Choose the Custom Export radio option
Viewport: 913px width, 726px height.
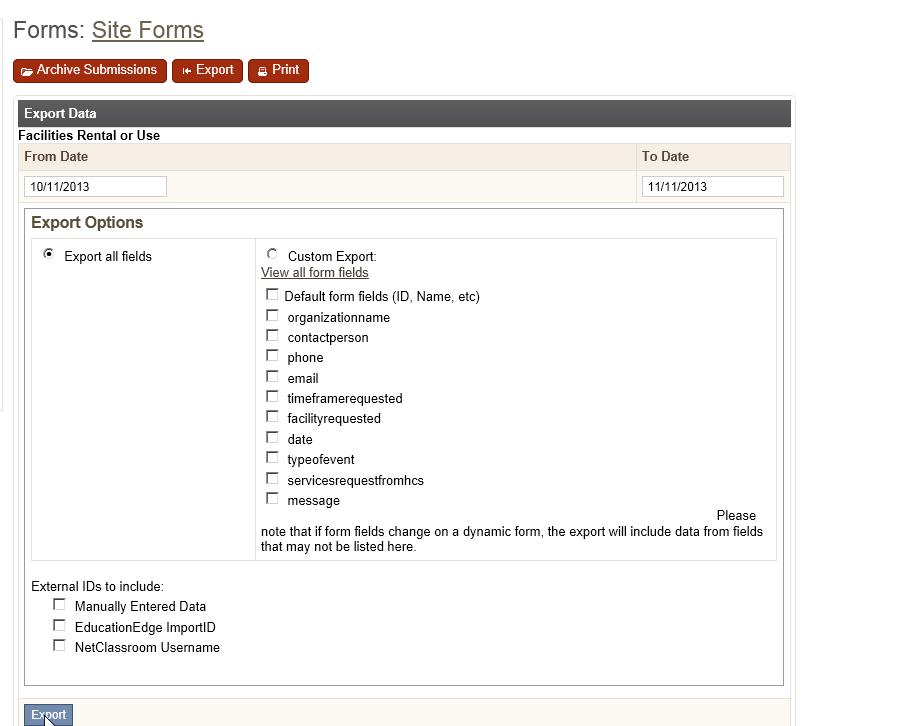(272, 254)
